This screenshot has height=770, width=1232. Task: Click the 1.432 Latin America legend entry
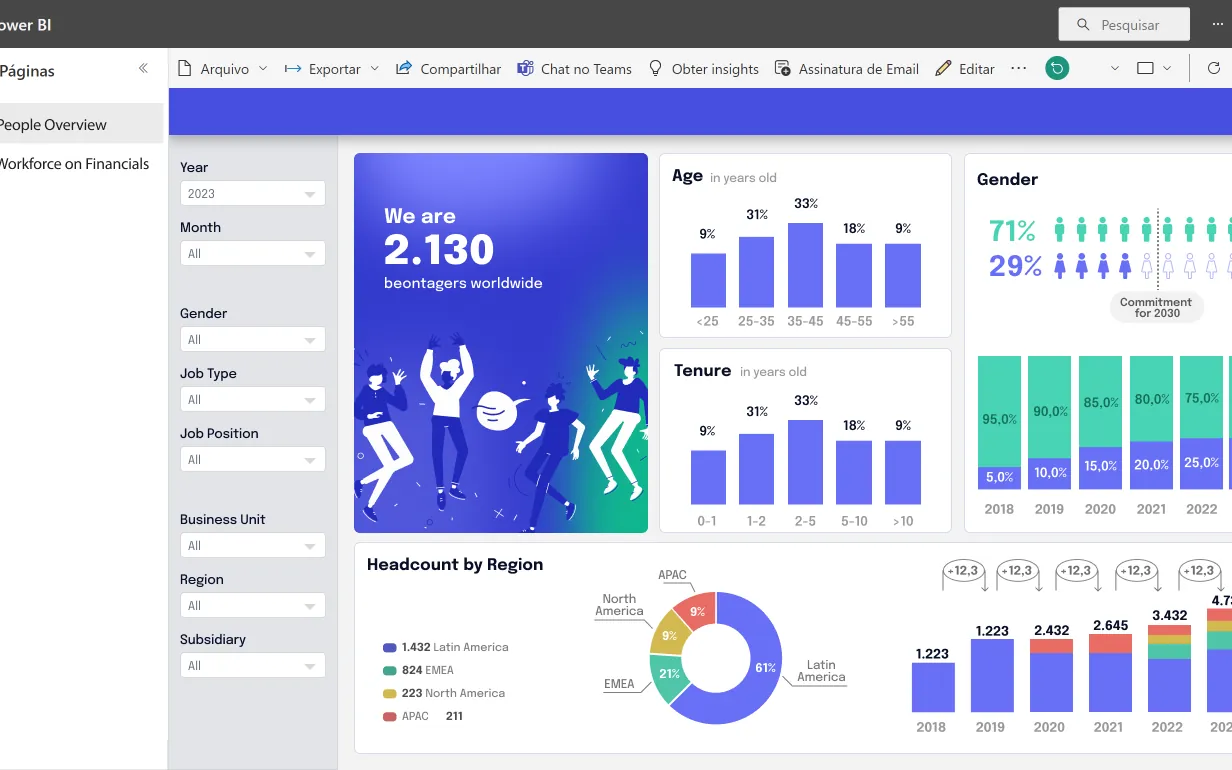point(446,647)
